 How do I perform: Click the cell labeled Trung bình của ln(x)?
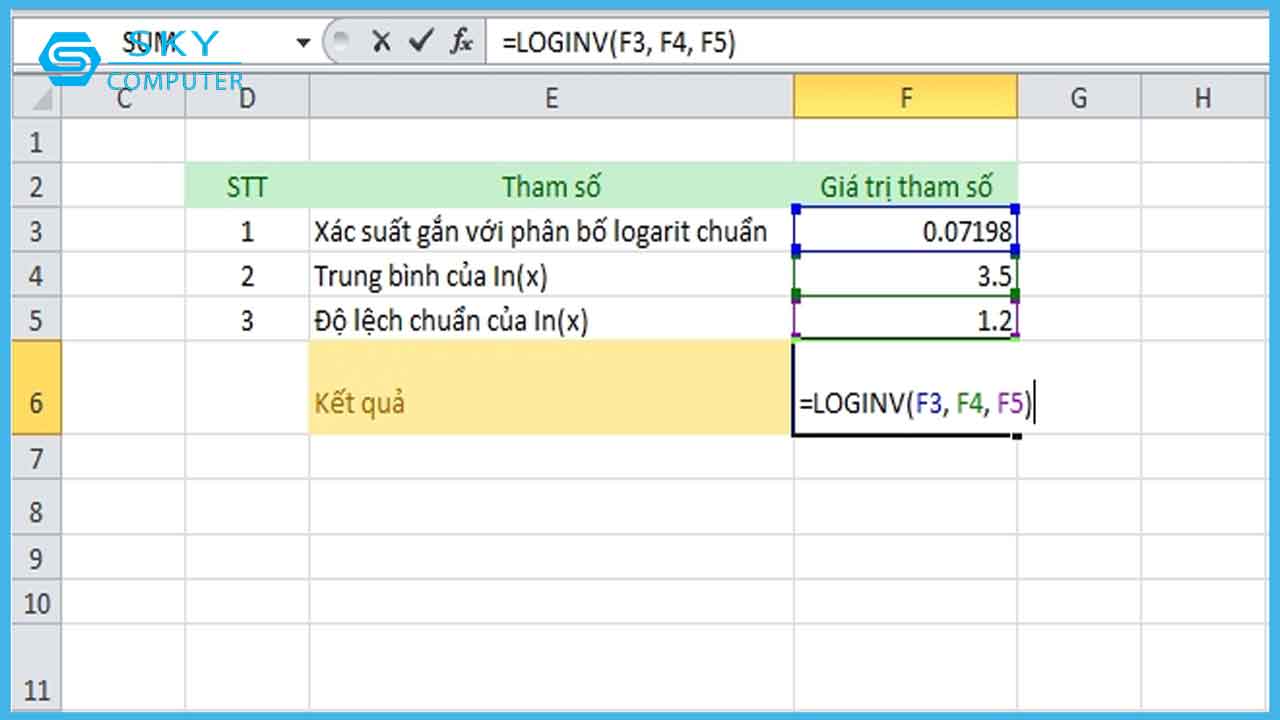point(550,276)
